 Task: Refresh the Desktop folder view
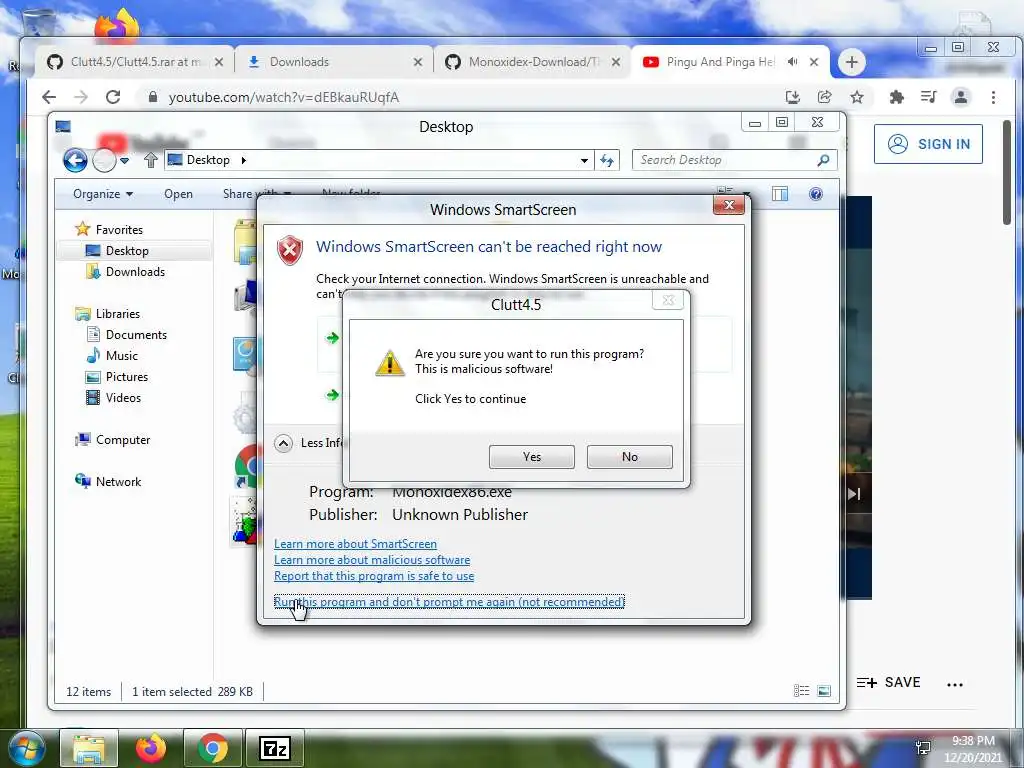pyautogui.click(x=607, y=161)
